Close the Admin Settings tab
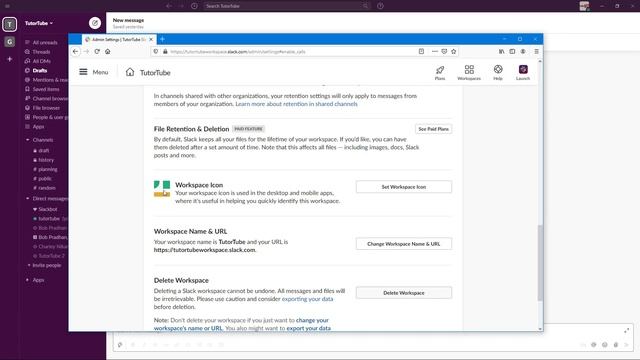Screen dimensions: 640x360 [151, 39]
